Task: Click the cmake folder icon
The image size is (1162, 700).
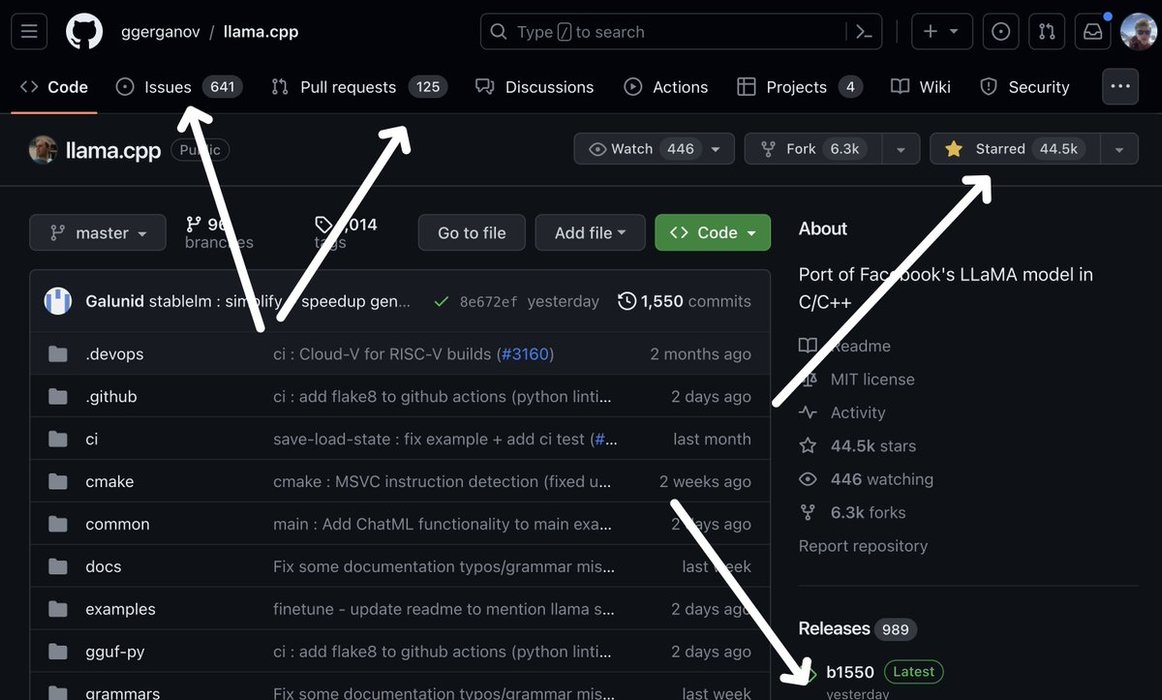Action: (x=58, y=481)
